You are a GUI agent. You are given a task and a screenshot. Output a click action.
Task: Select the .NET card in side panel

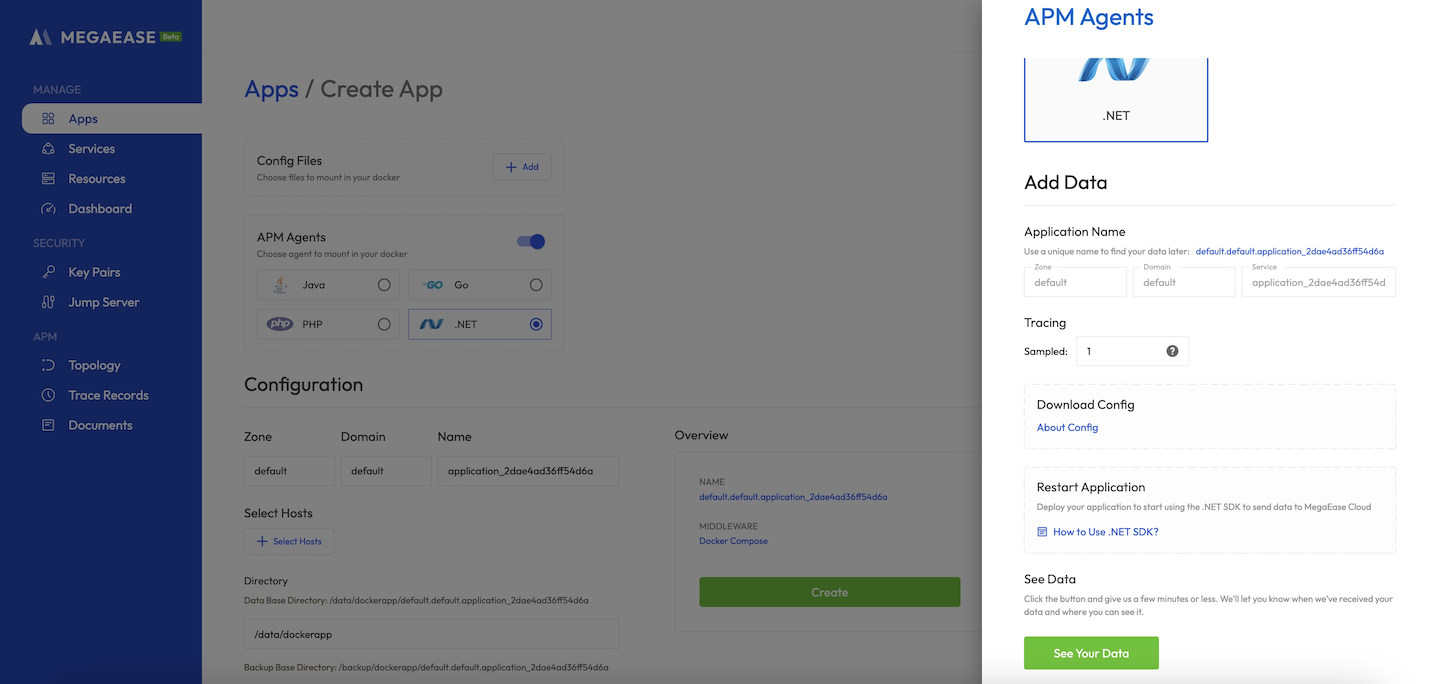[x=1116, y=99]
